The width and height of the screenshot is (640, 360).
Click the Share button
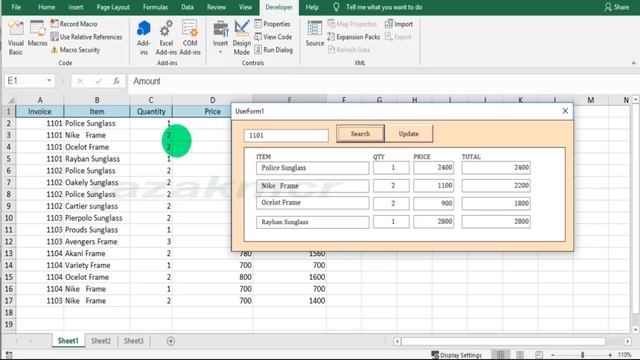pyautogui.click(x=617, y=7)
